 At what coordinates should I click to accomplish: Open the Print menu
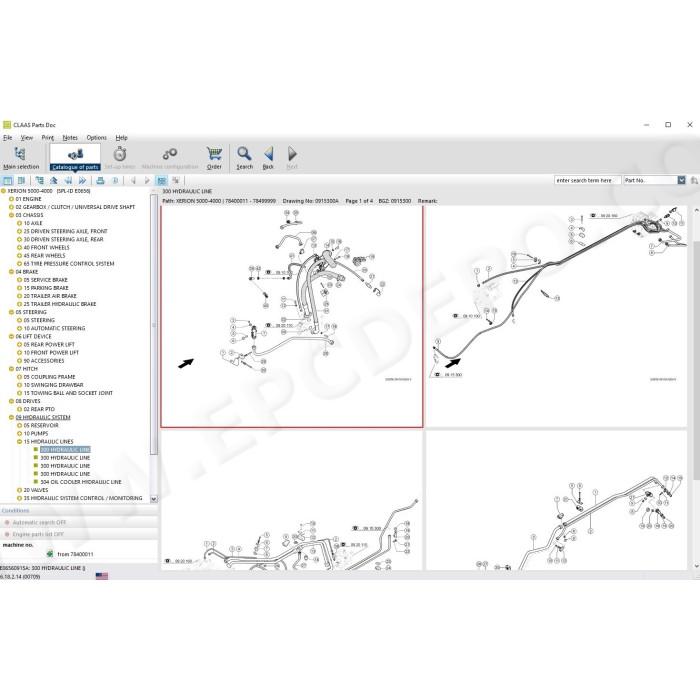[x=48, y=138]
